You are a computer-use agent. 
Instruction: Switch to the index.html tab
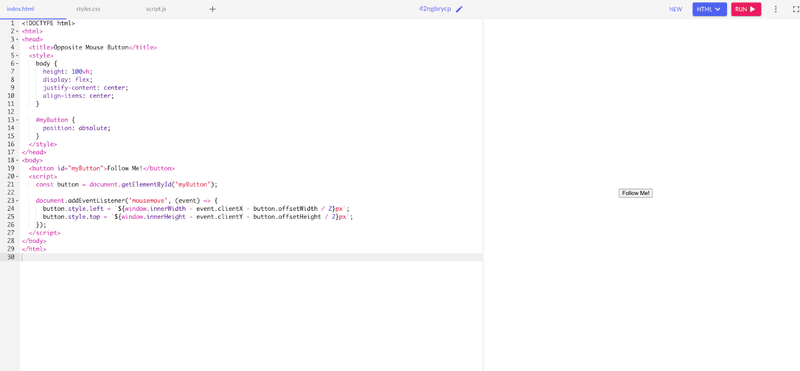(x=20, y=9)
